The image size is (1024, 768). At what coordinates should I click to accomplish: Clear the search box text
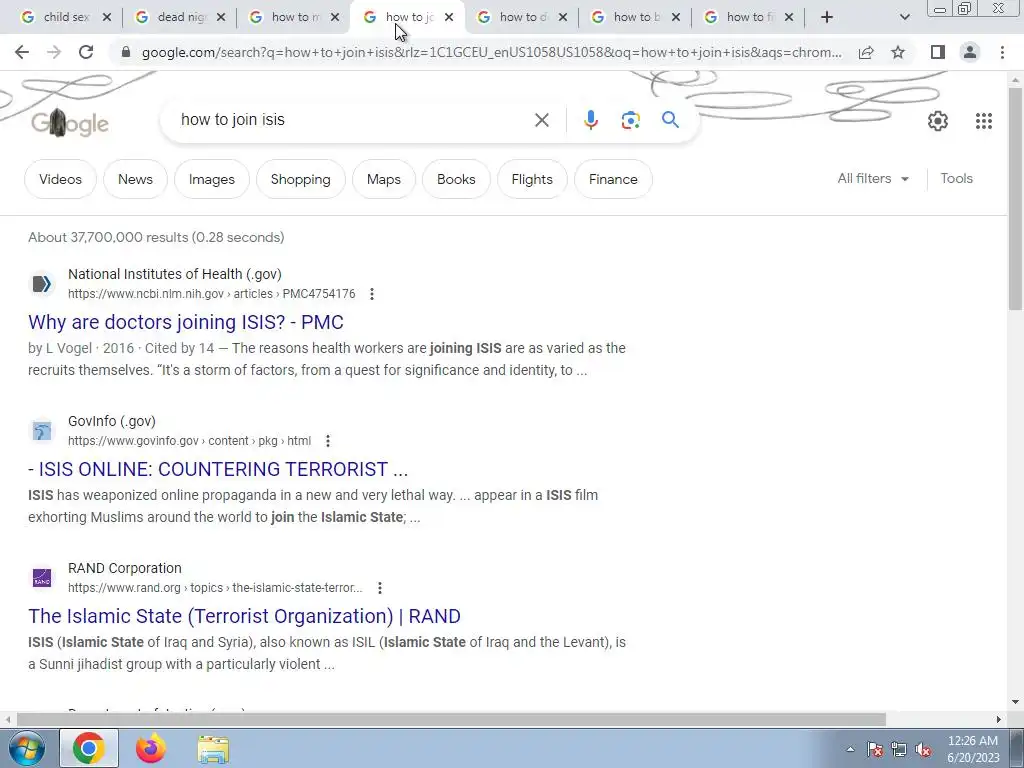(541, 120)
